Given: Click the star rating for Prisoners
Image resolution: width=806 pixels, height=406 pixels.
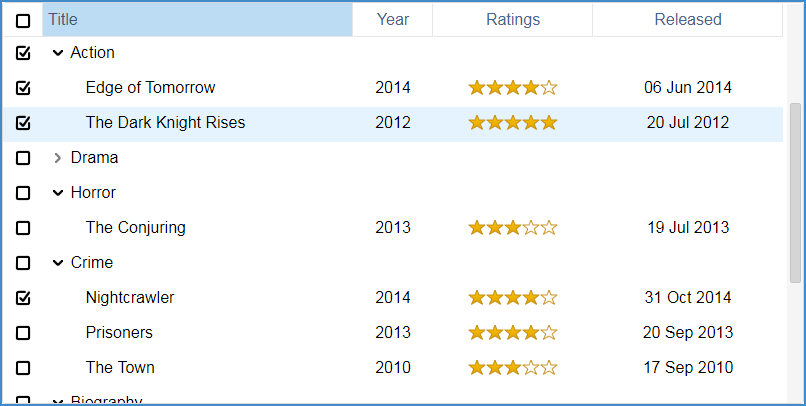Looking at the screenshot, I should point(512,333).
